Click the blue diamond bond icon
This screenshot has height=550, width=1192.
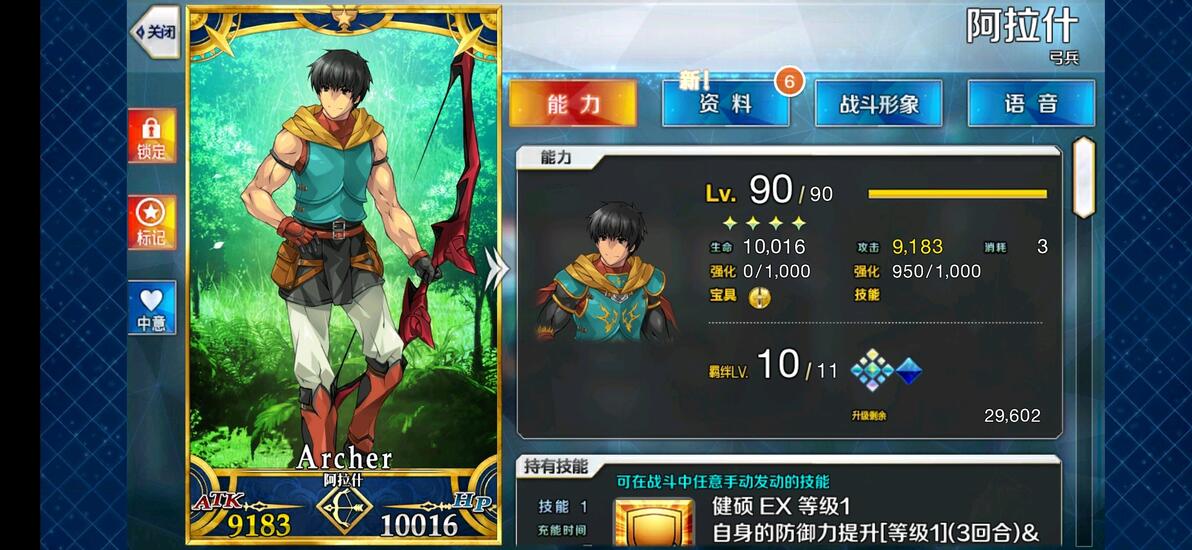coord(908,371)
